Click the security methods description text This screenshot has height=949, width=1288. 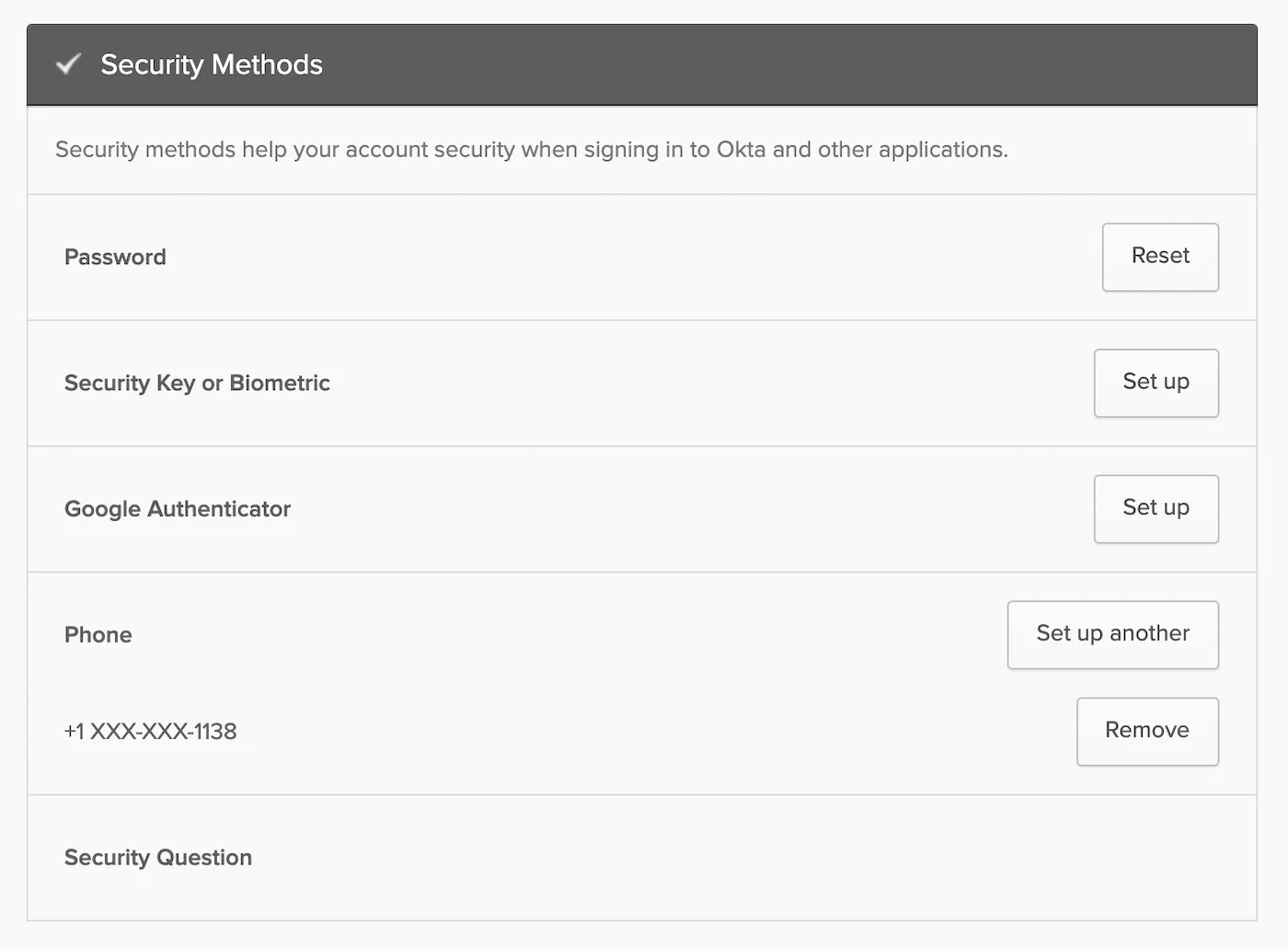point(532,149)
